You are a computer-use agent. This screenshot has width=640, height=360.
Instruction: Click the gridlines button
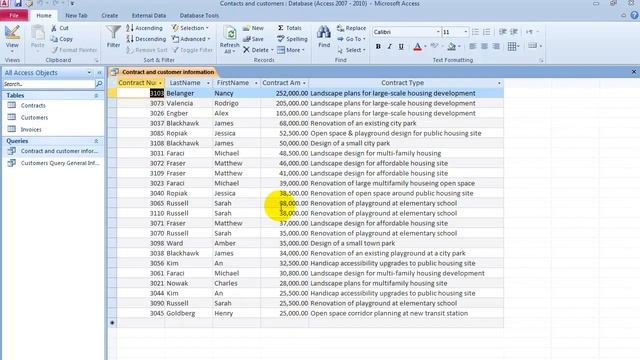[x=511, y=47]
